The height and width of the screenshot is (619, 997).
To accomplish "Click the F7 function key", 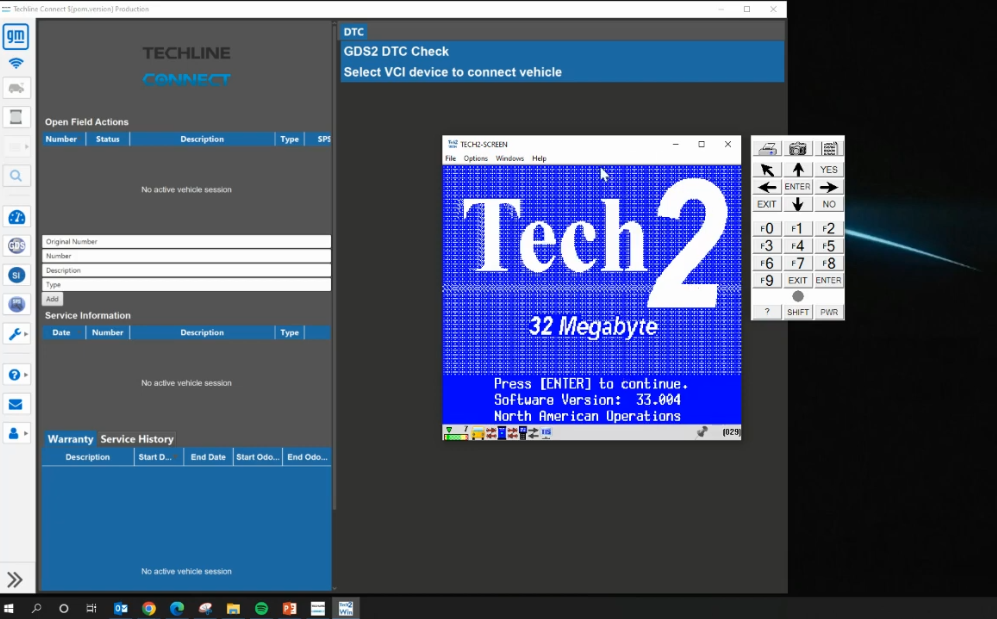I will pyautogui.click(x=797, y=263).
